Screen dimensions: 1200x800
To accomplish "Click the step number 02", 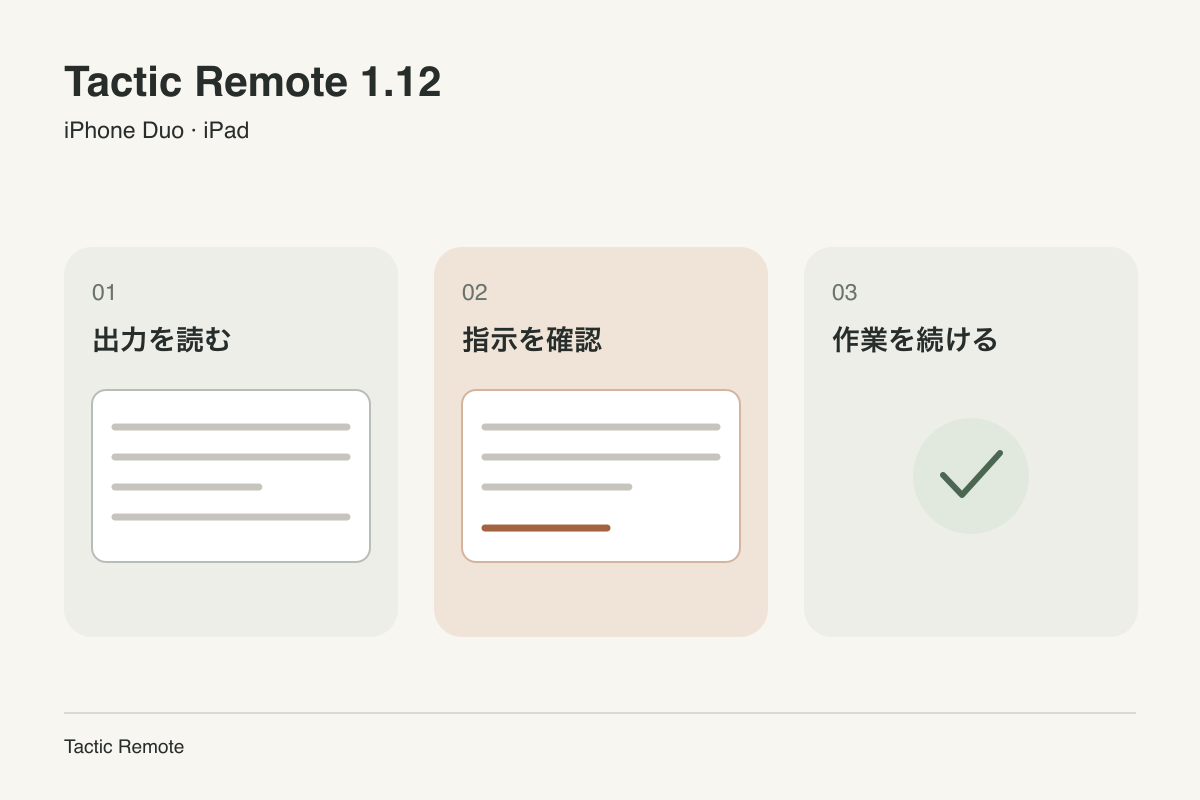I will (474, 292).
